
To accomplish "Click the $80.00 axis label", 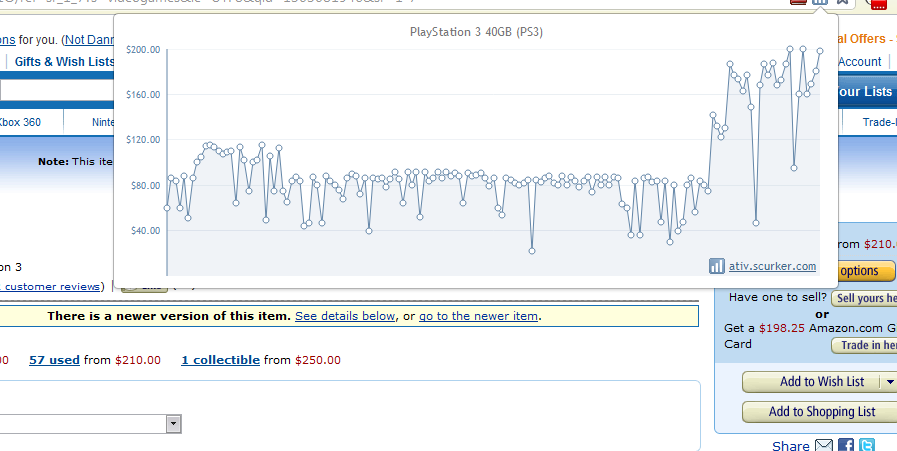I will coord(145,185).
